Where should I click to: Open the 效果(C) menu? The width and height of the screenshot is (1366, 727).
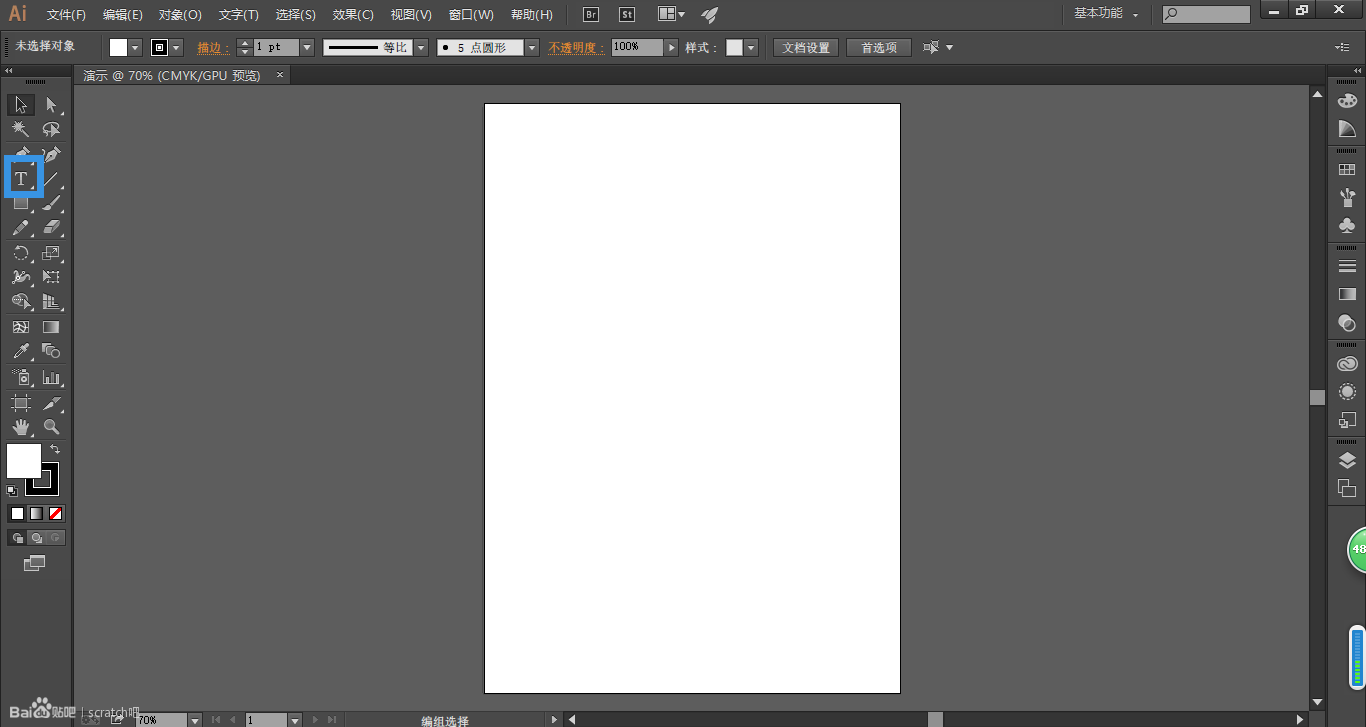(x=353, y=15)
